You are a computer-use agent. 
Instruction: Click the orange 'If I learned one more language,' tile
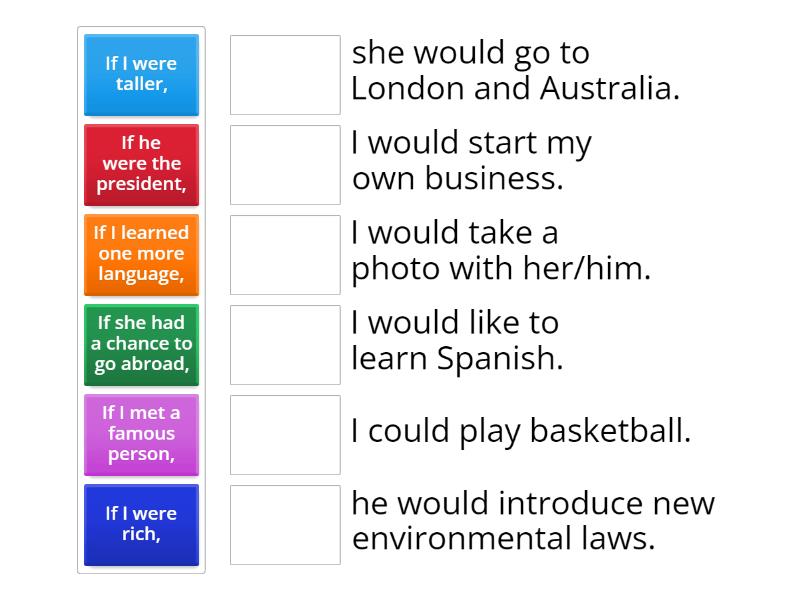click(141, 254)
